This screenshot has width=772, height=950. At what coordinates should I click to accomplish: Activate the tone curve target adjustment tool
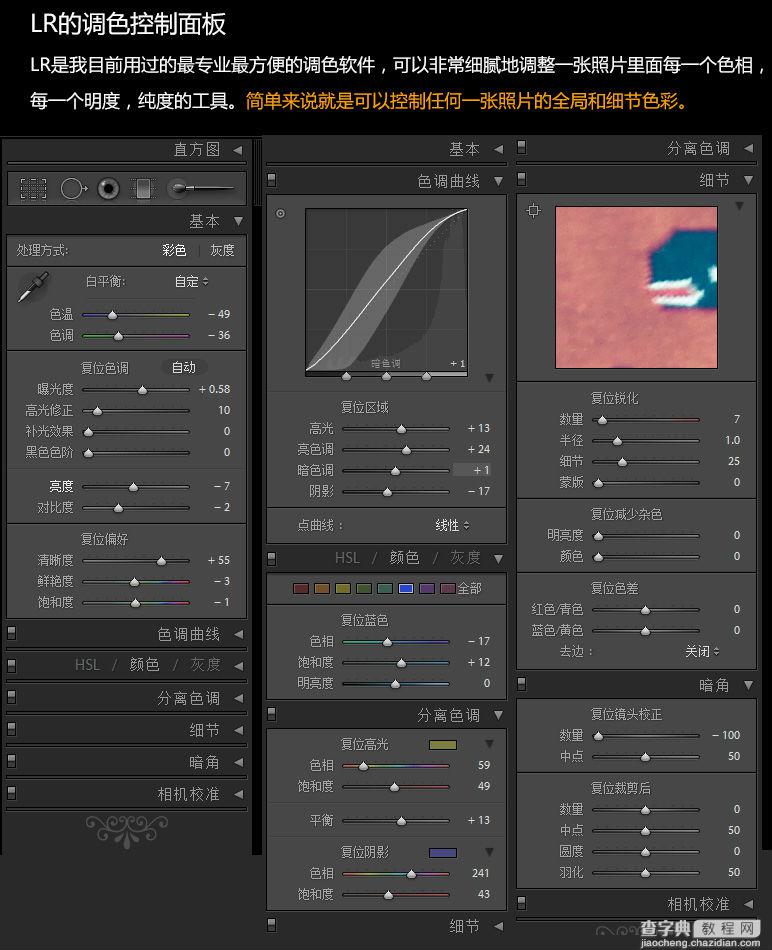click(281, 213)
